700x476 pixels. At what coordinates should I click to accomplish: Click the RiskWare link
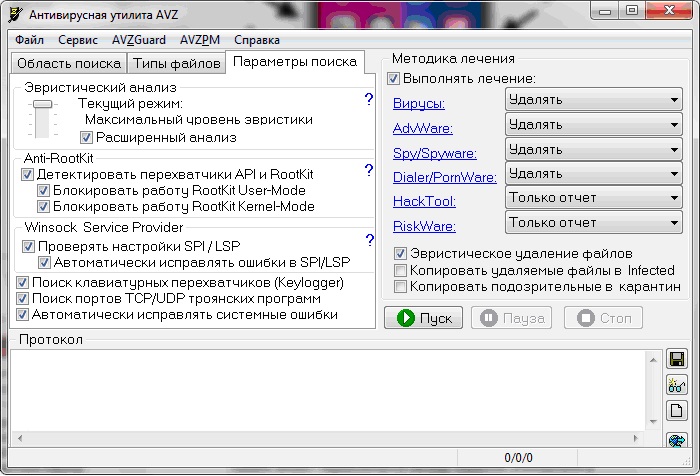click(x=424, y=226)
